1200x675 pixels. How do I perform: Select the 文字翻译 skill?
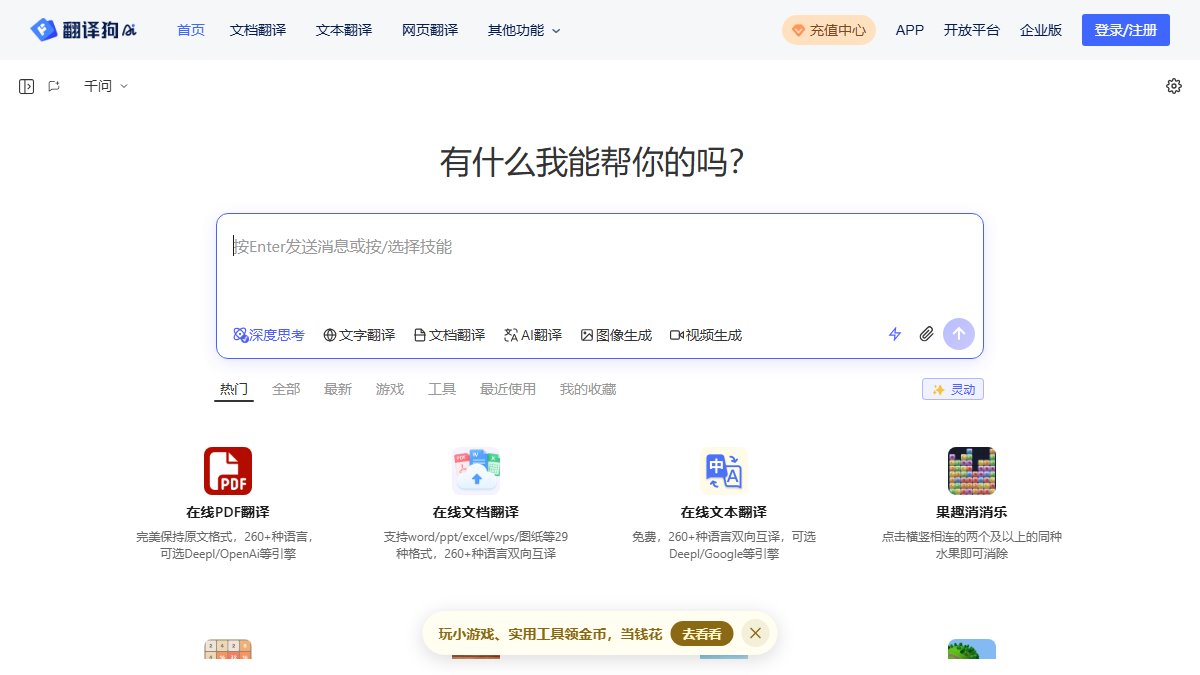[x=359, y=335]
